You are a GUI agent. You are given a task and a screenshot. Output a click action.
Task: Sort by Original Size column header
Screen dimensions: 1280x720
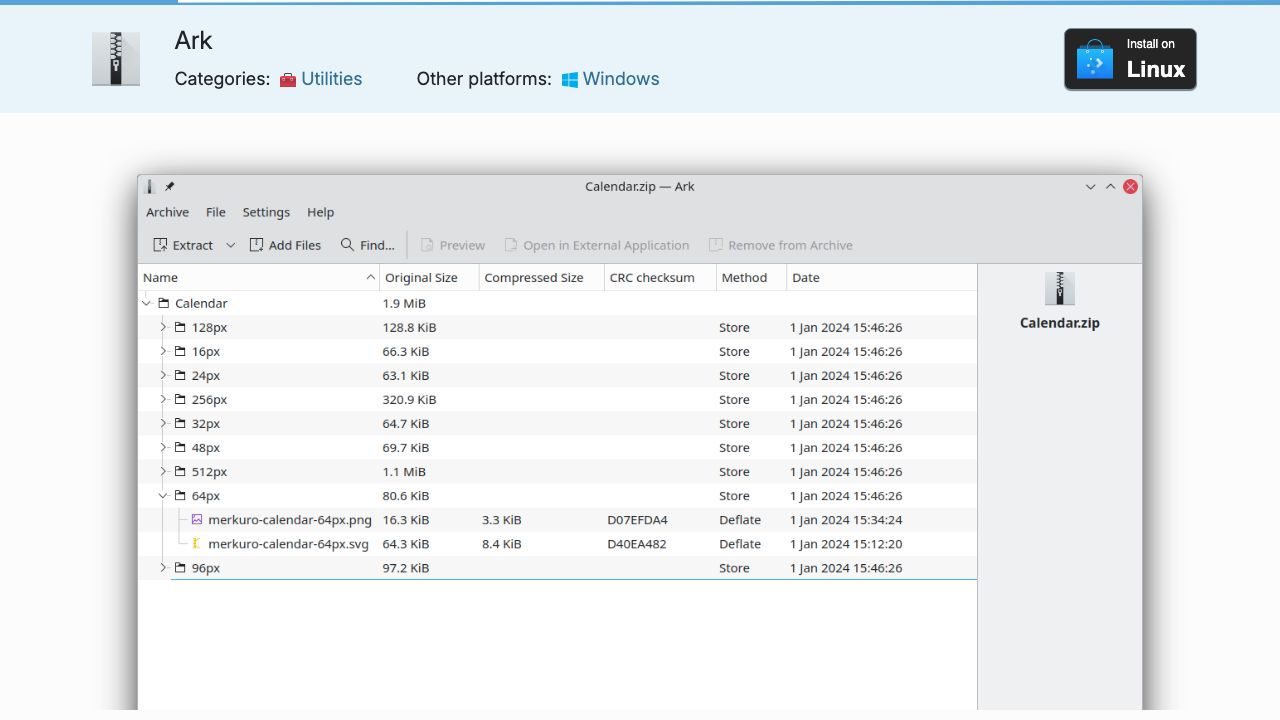tap(428, 278)
